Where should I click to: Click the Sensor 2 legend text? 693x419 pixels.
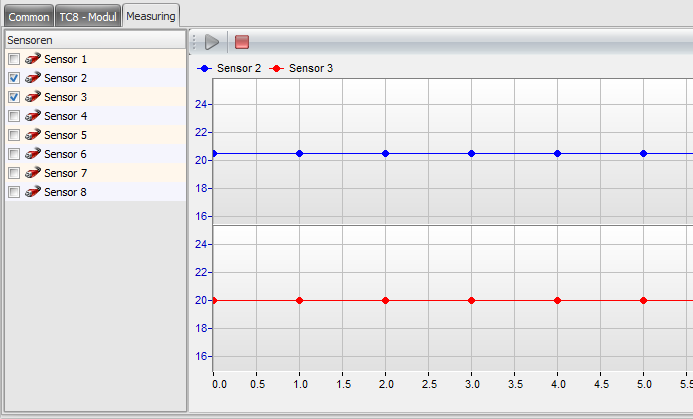[x=239, y=68]
